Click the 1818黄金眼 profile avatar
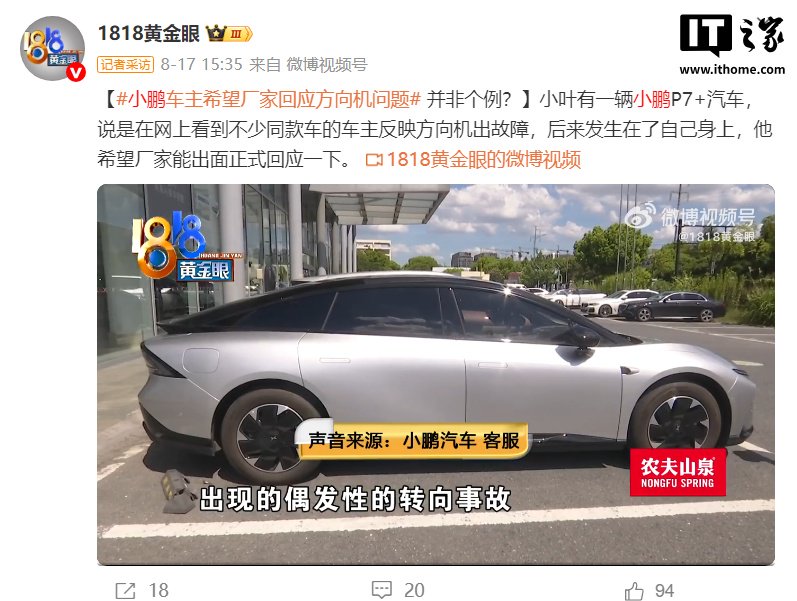797x601 pixels. 52,49
